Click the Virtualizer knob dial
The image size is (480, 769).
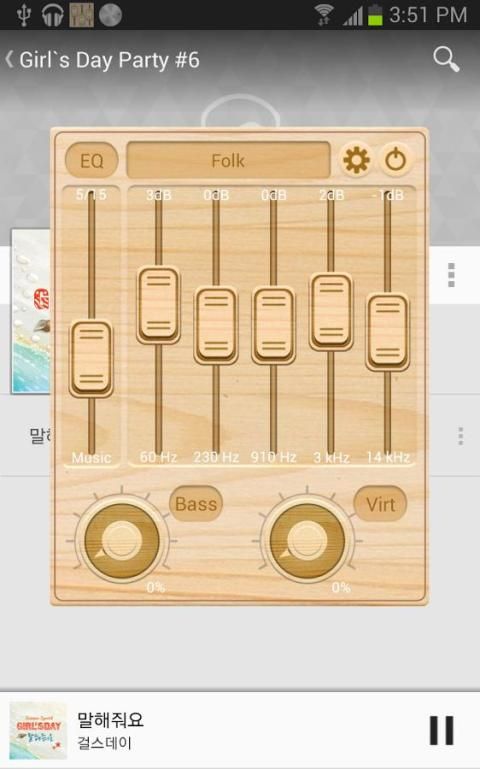(307, 540)
